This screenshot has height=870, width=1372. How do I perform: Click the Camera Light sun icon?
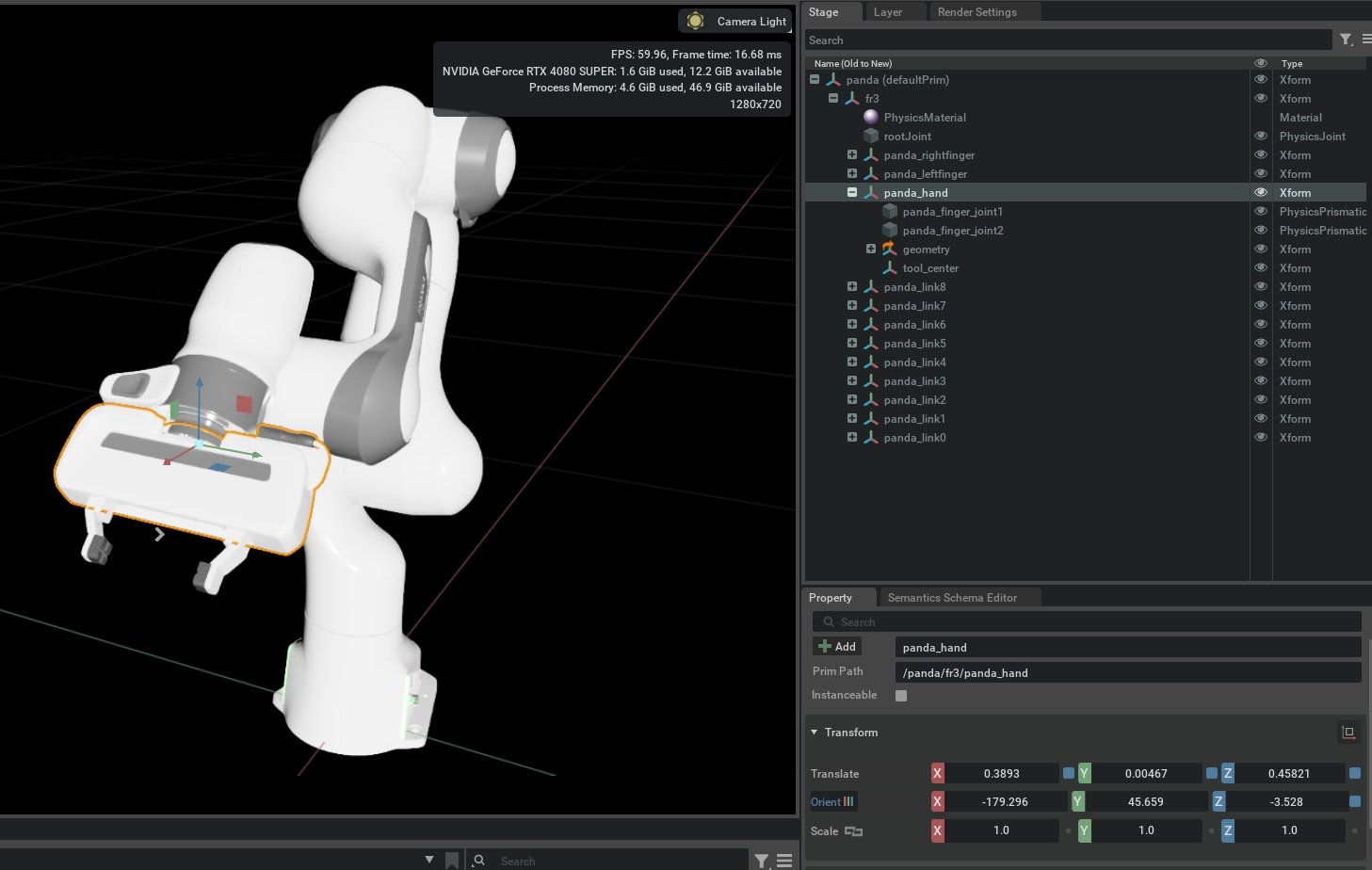[695, 21]
